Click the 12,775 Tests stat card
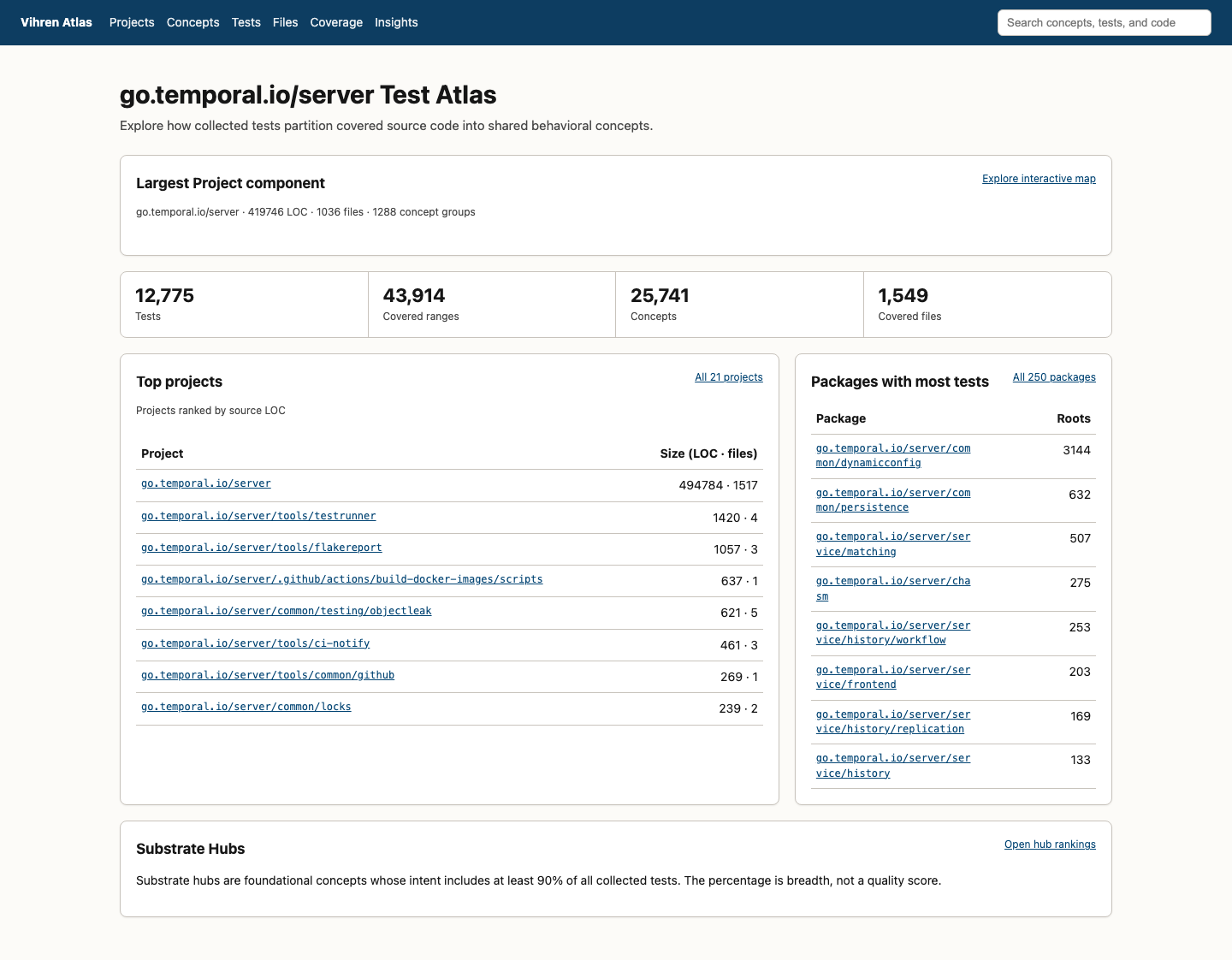Image resolution: width=1232 pixels, height=960 pixels. pos(244,305)
